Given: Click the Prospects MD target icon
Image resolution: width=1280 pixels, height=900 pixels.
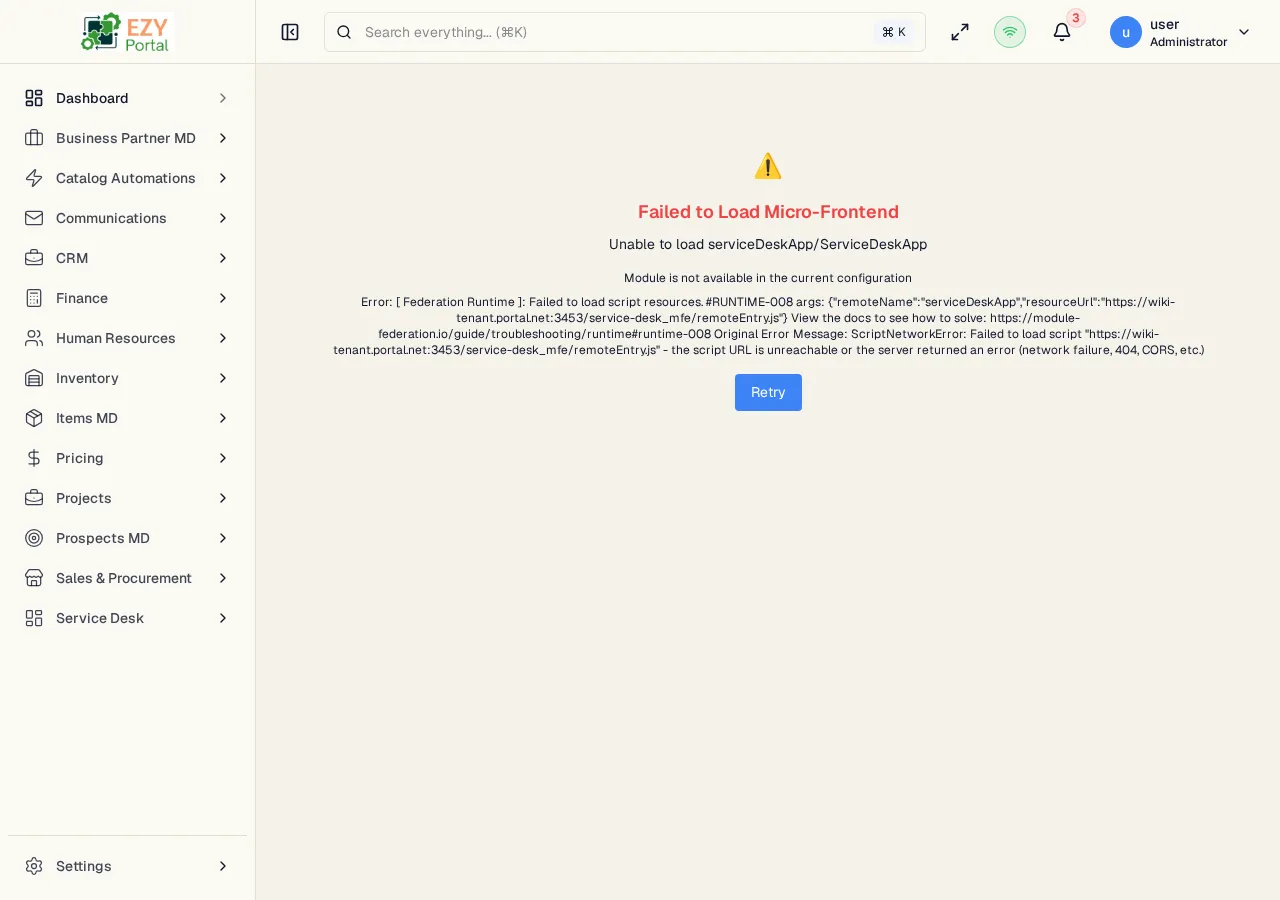Looking at the screenshot, I should [34, 538].
